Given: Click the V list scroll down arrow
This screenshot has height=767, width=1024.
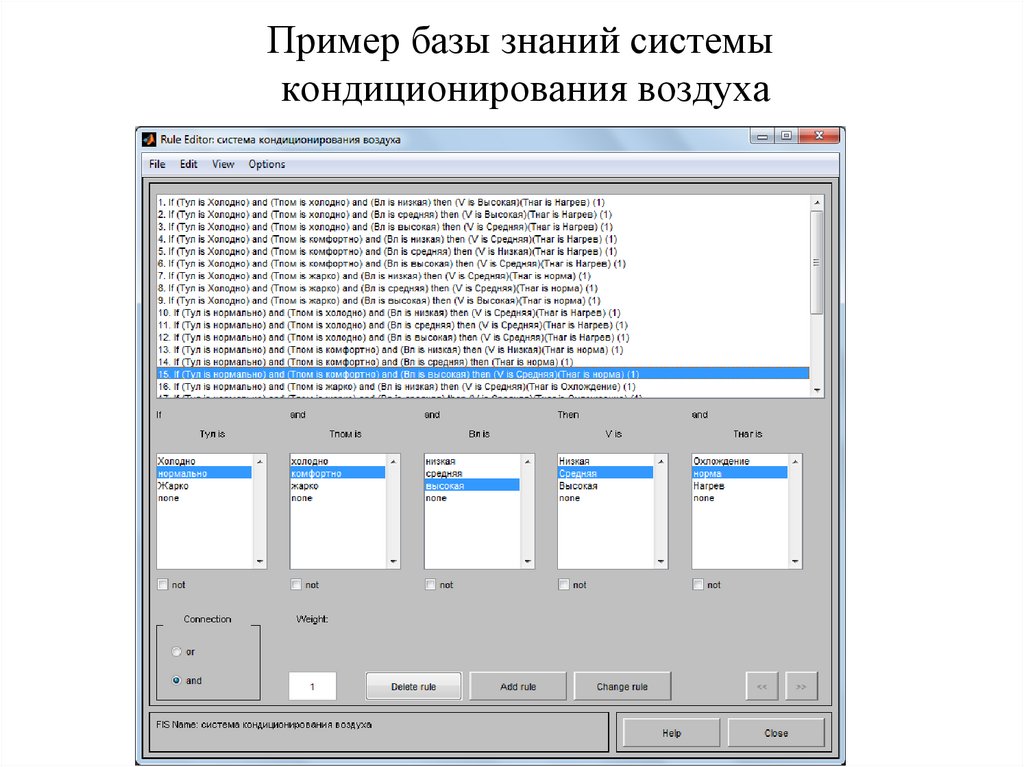Looking at the screenshot, I should pos(660,561).
